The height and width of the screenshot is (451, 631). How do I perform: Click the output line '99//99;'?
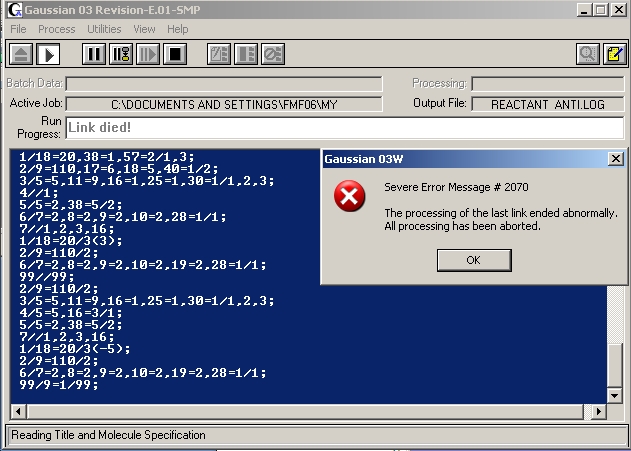pyautogui.click(x=47, y=277)
